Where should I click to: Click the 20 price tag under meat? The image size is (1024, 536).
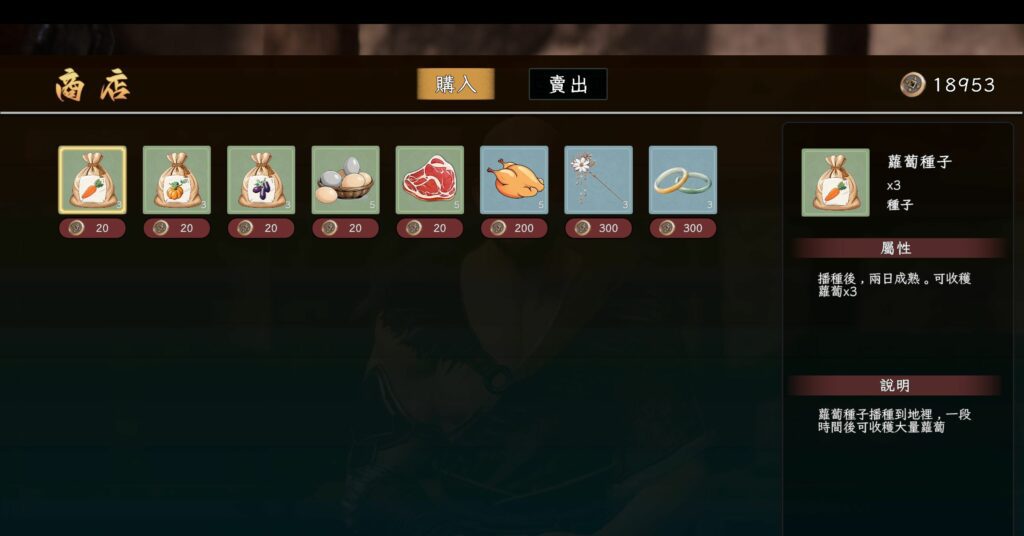pos(430,228)
